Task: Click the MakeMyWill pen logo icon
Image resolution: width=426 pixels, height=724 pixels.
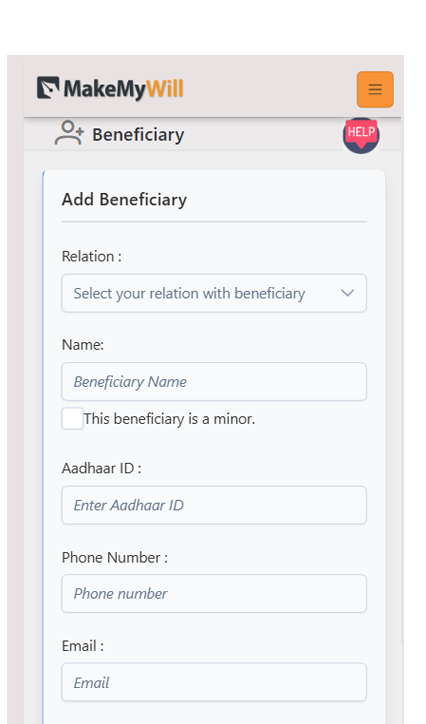Action: pyautogui.click(x=48, y=88)
